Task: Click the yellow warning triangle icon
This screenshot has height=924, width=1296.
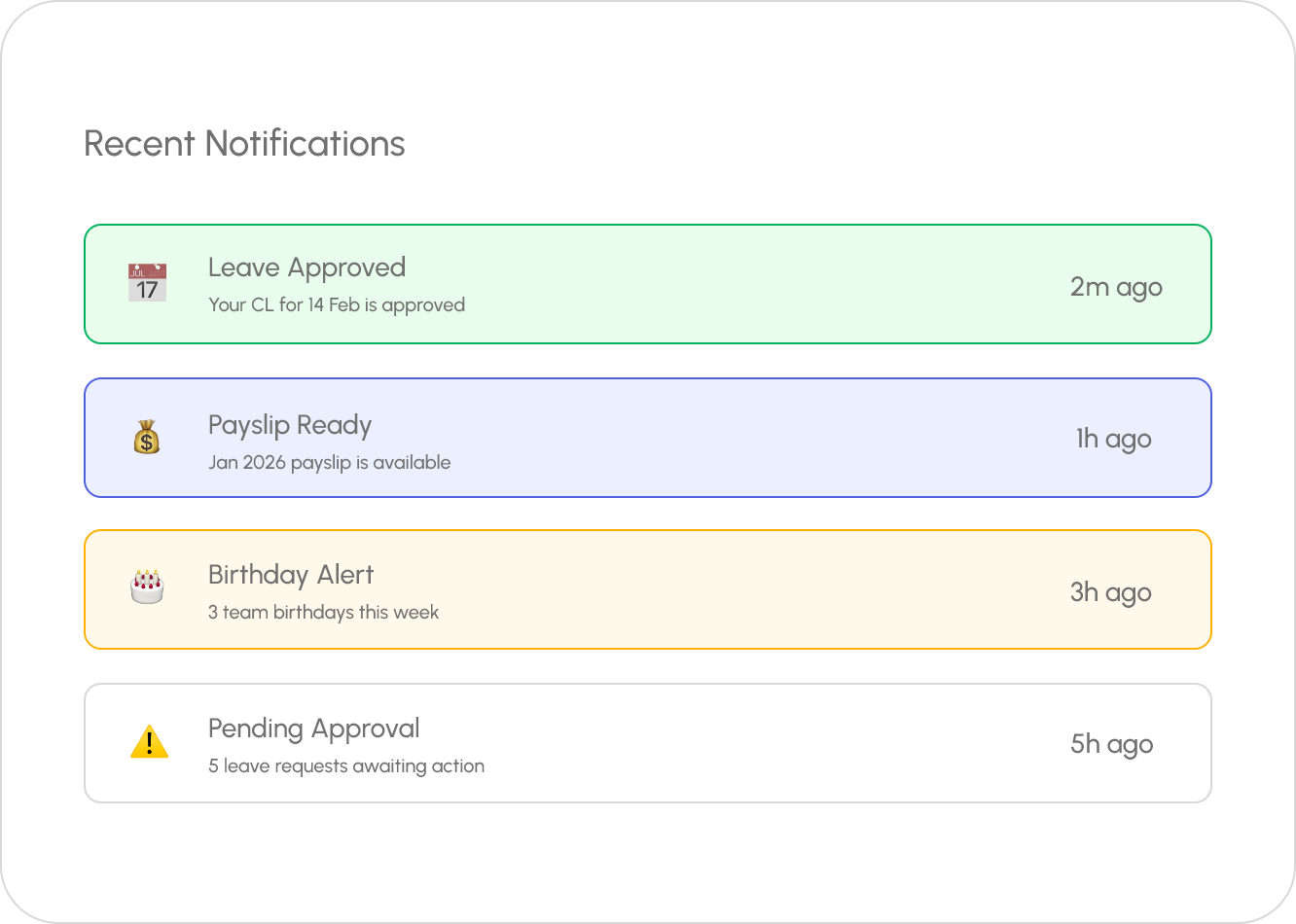Action: click(x=149, y=742)
